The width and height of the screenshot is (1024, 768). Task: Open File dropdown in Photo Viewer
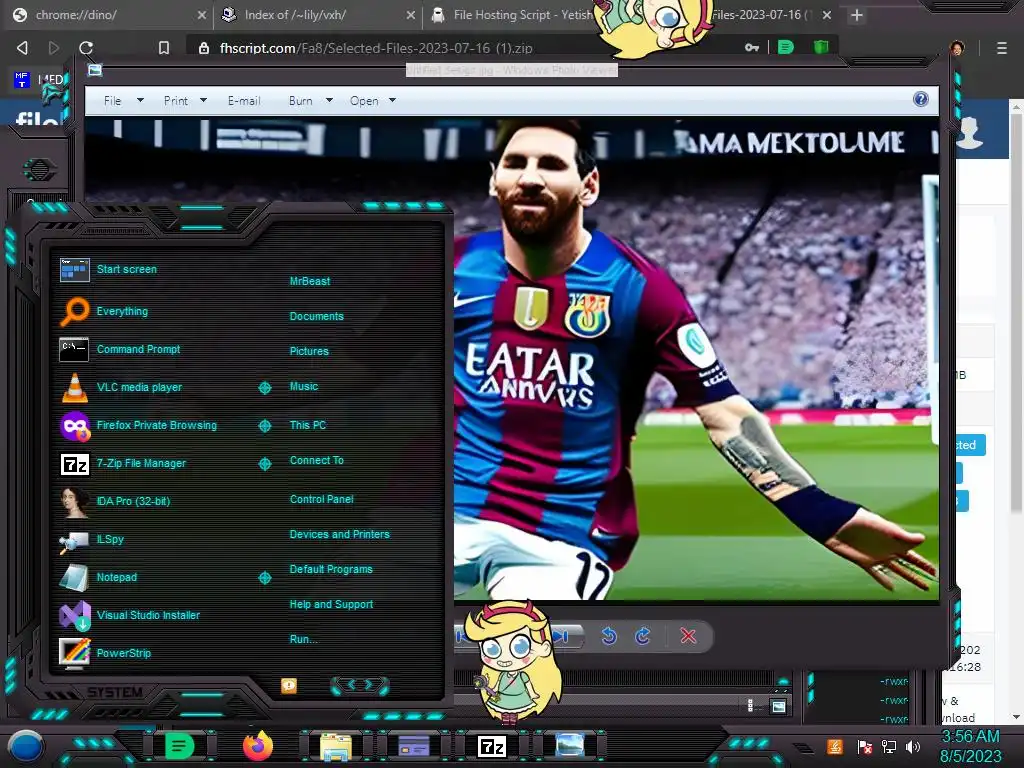click(123, 101)
